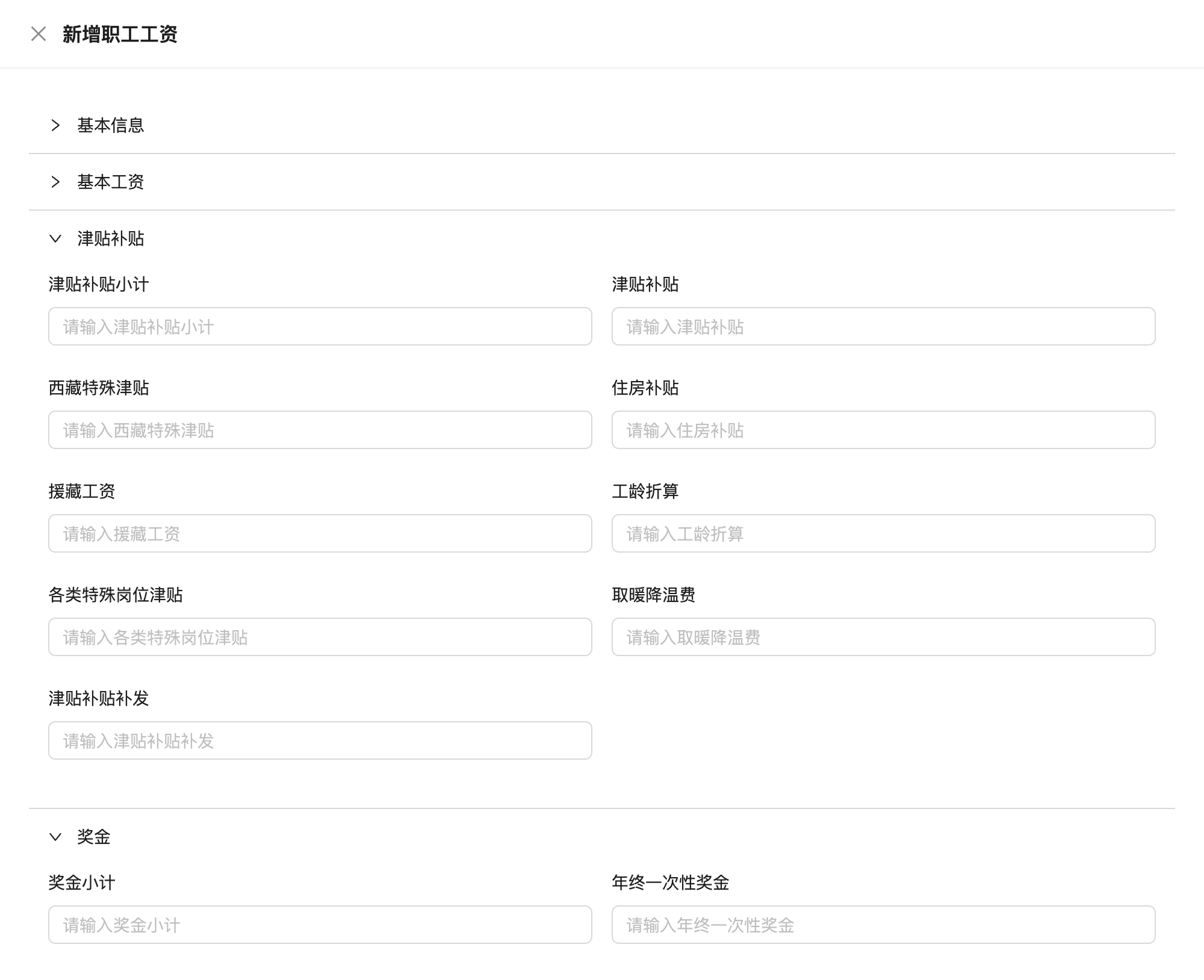Click the 基本信息 section header text
Screen dimensions: 1204x980
pyautogui.click(x=111, y=125)
